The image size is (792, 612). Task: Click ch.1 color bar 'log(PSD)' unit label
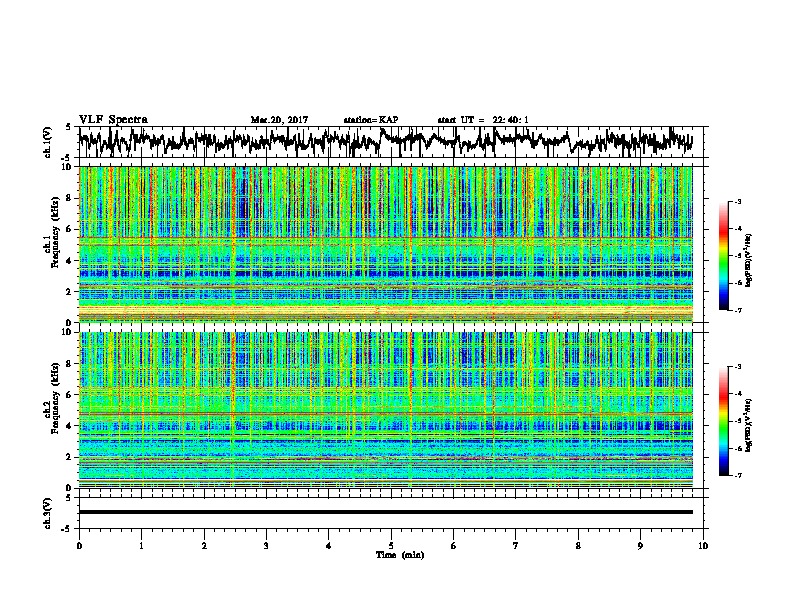point(749,260)
